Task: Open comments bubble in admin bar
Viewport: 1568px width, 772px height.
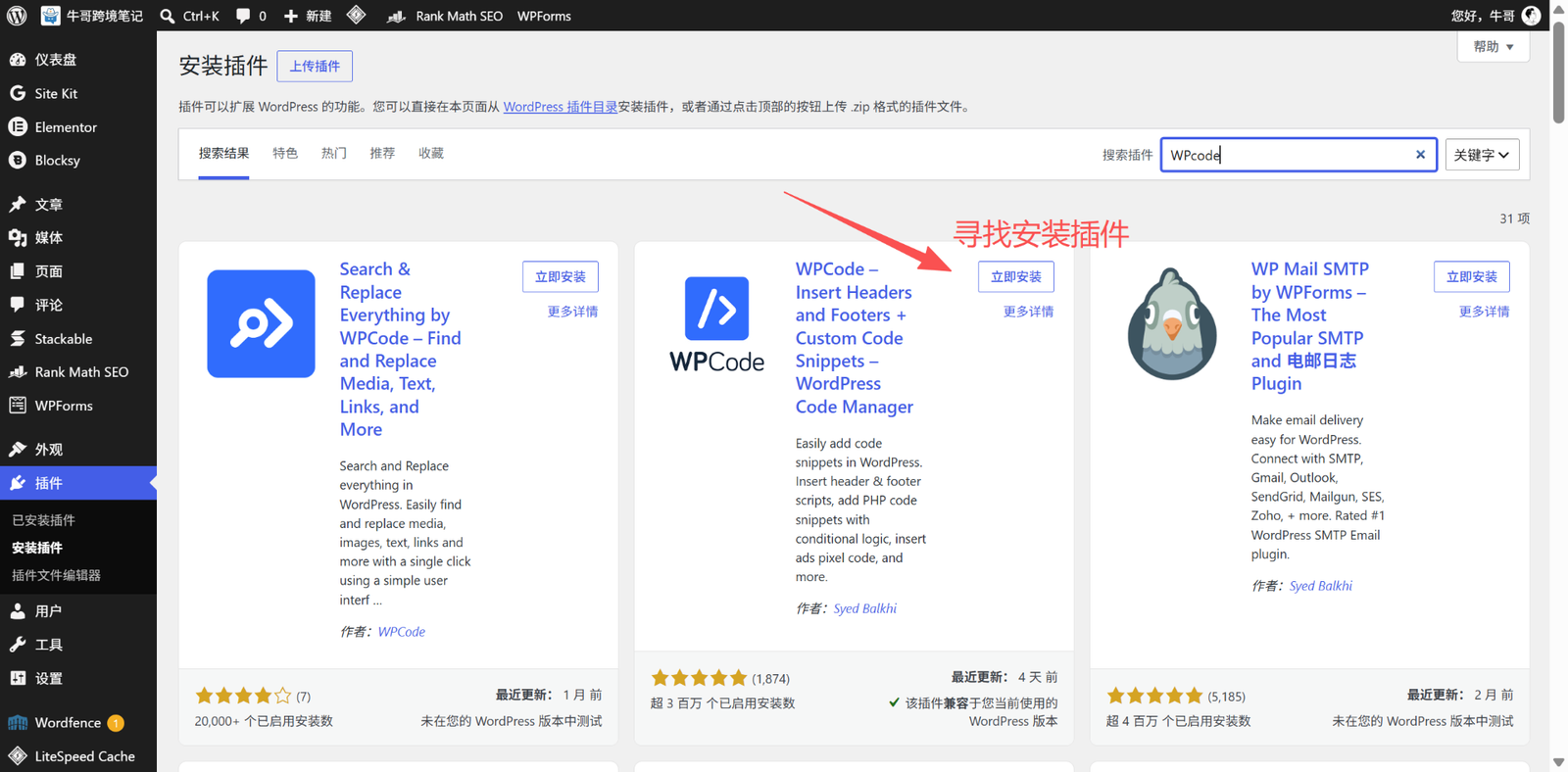Action: click(x=243, y=16)
